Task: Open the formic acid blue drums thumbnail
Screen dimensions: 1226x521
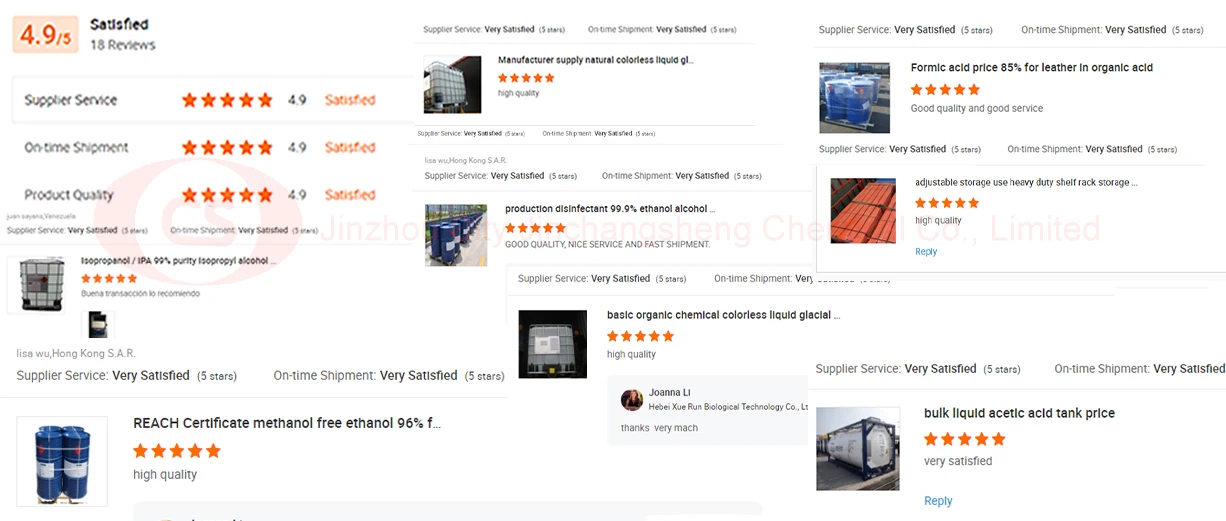Action: (x=854, y=98)
